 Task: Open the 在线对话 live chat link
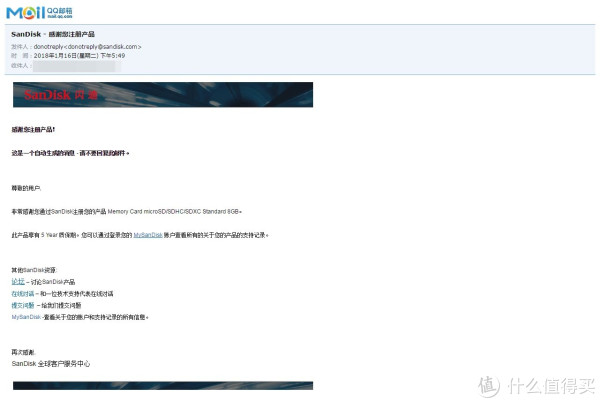pos(24,294)
